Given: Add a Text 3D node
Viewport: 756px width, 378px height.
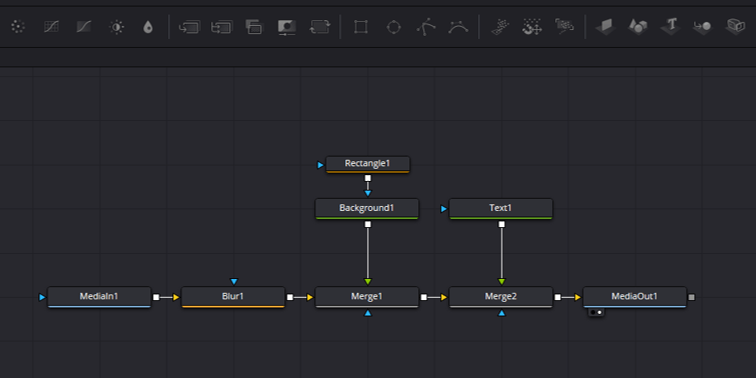Looking at the screenshot, I should click(671, 27).
